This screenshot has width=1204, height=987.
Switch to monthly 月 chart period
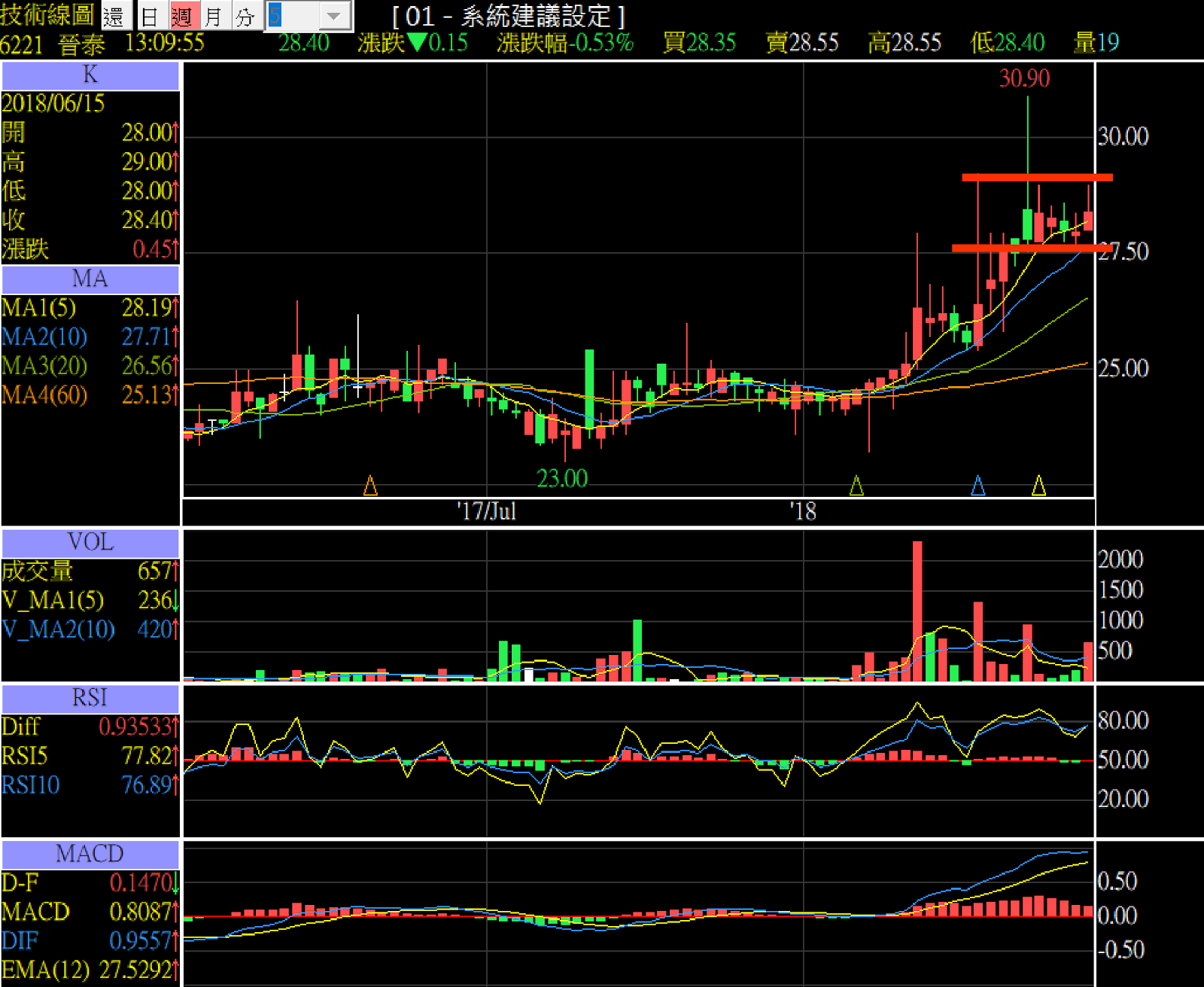(x=214, y=16)
